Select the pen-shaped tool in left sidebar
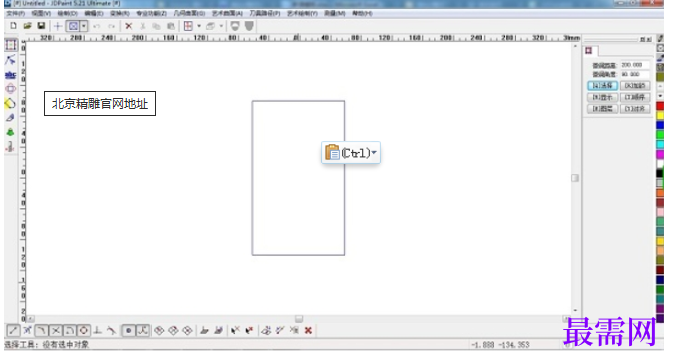The image size is (675, 363). (10, 118)
